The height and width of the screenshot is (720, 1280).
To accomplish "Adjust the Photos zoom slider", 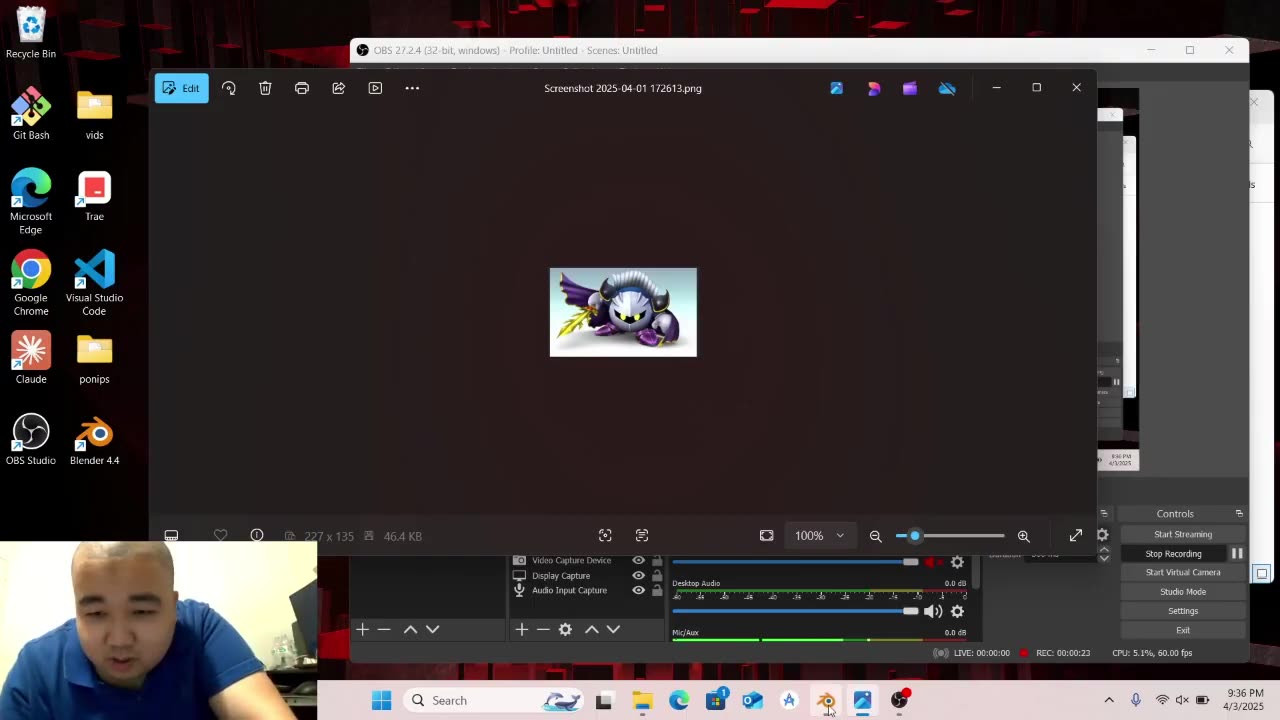I will click(950, 536).
